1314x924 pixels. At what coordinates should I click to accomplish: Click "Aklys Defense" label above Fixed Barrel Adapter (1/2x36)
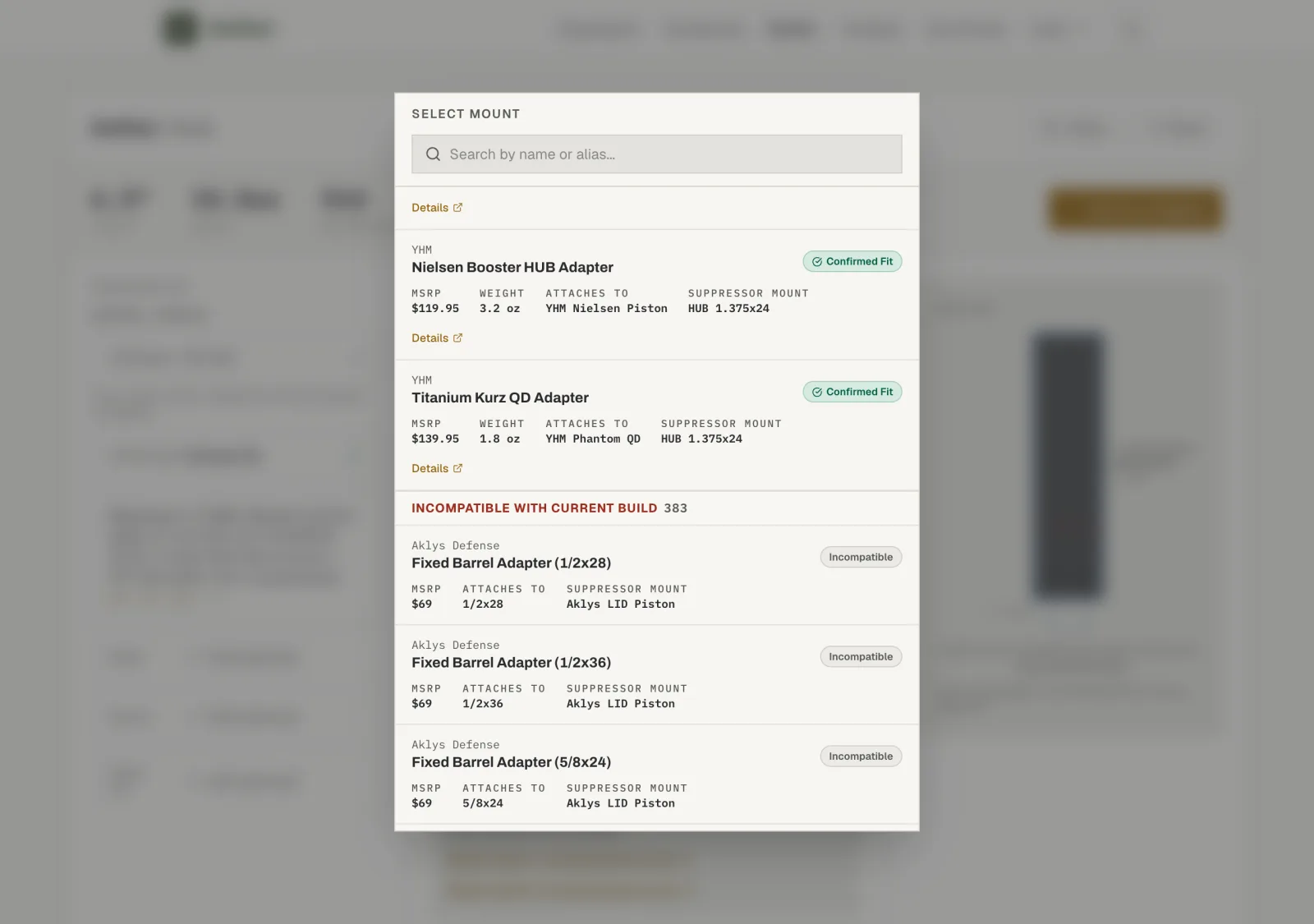point(456,646)
